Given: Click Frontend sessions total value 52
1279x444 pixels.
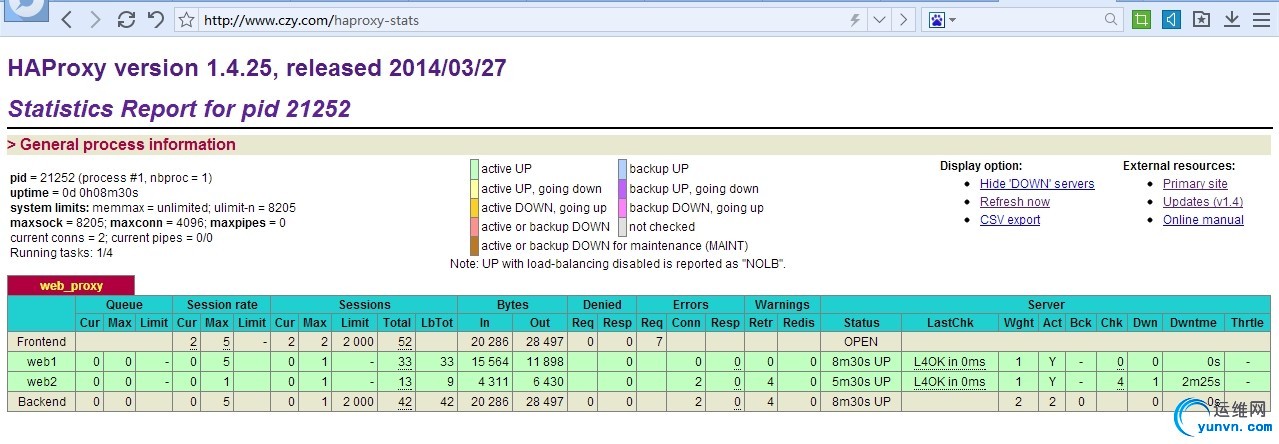Looking at the screenshot, I should (405, 343).
